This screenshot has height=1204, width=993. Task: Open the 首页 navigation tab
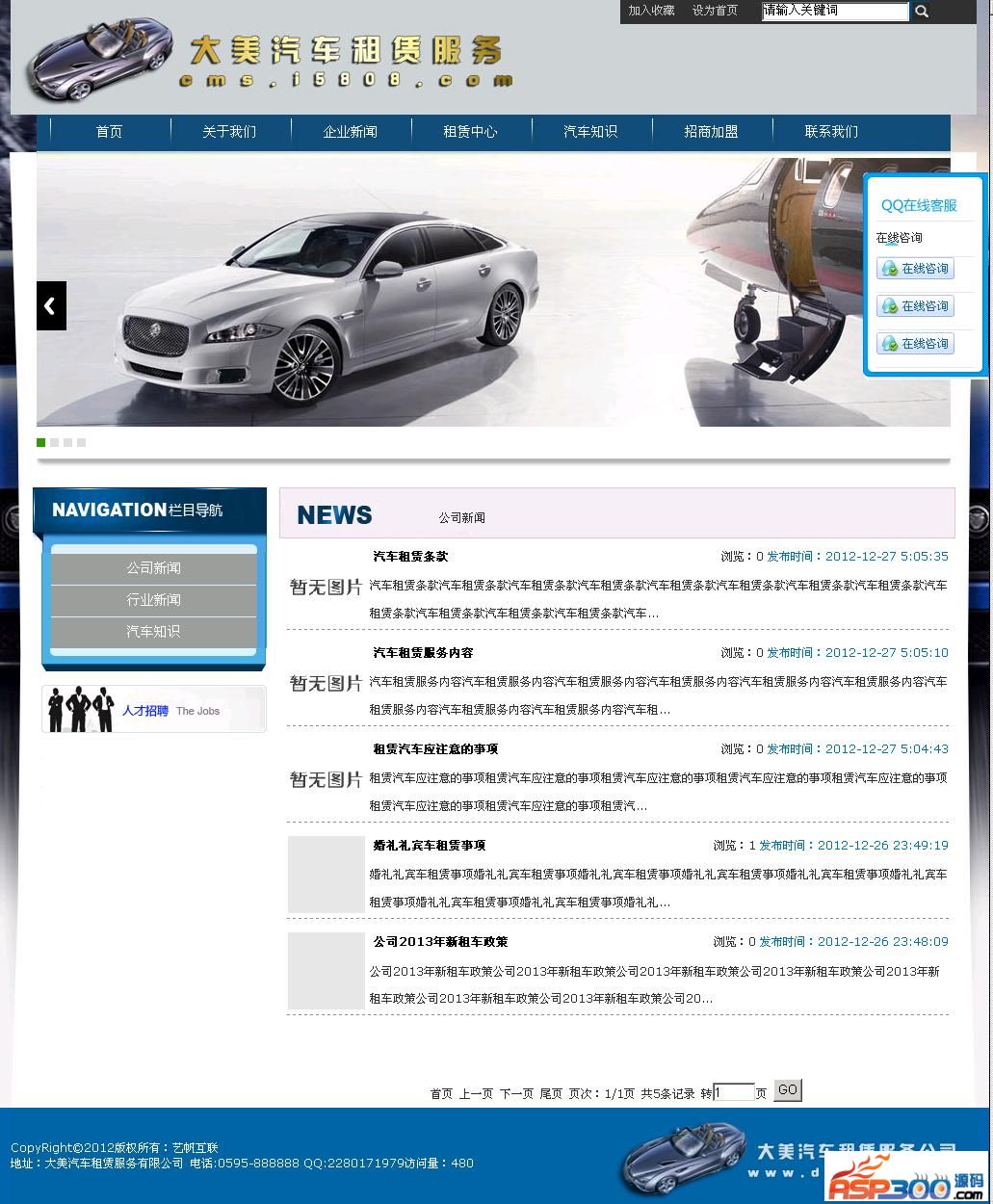(110, 132)
